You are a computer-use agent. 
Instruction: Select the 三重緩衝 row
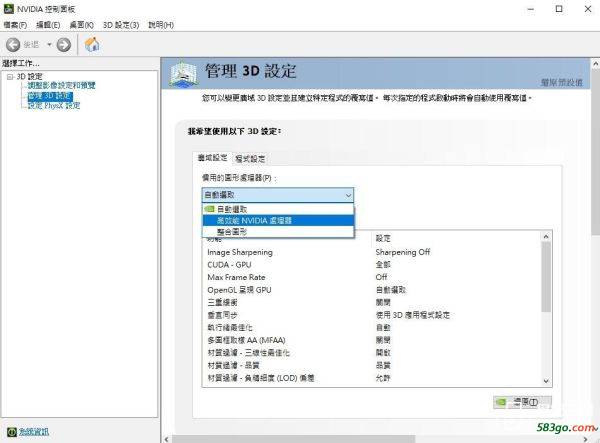(372, 303)
